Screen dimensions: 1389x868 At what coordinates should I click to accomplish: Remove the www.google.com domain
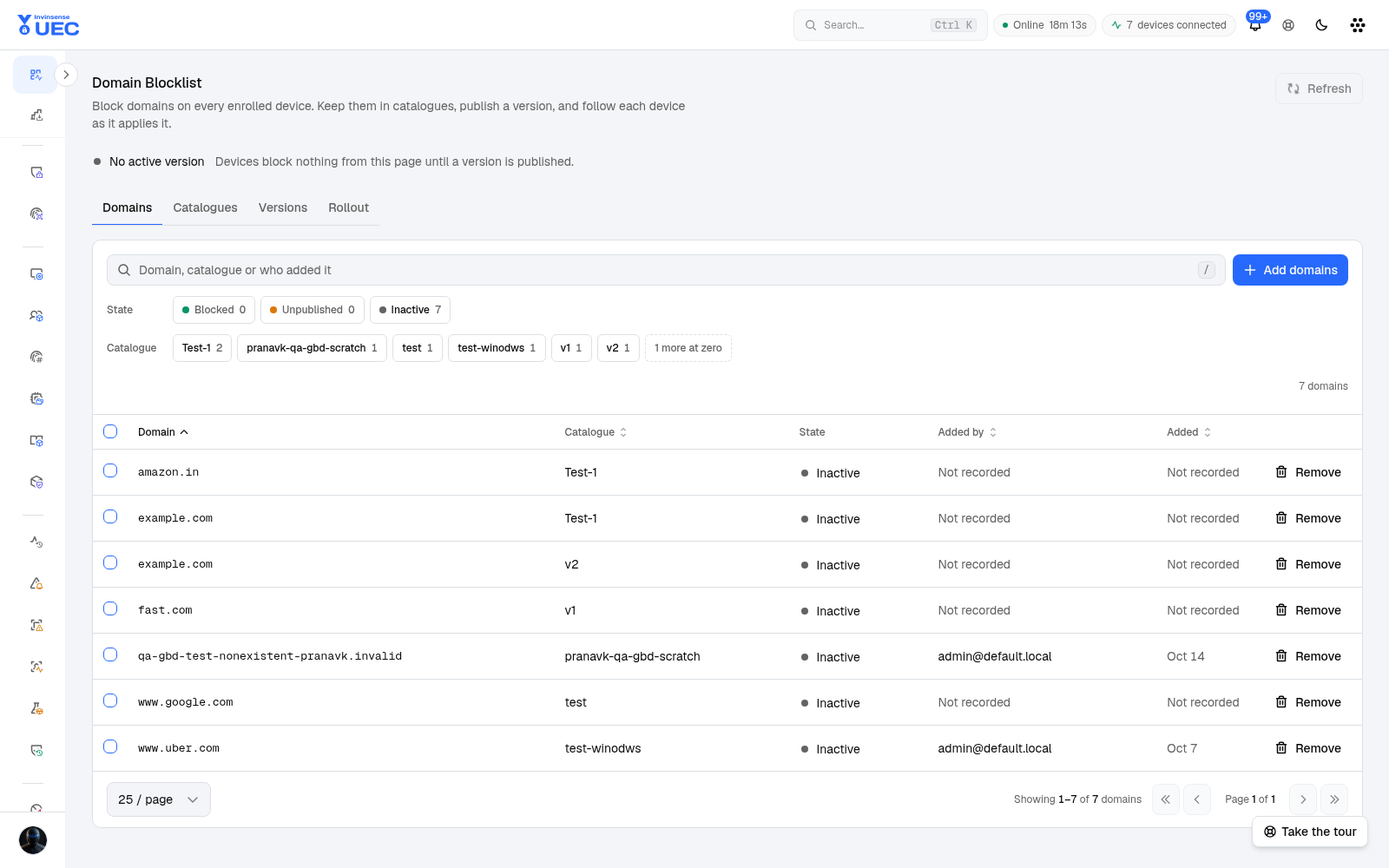tap(1308, 702)
